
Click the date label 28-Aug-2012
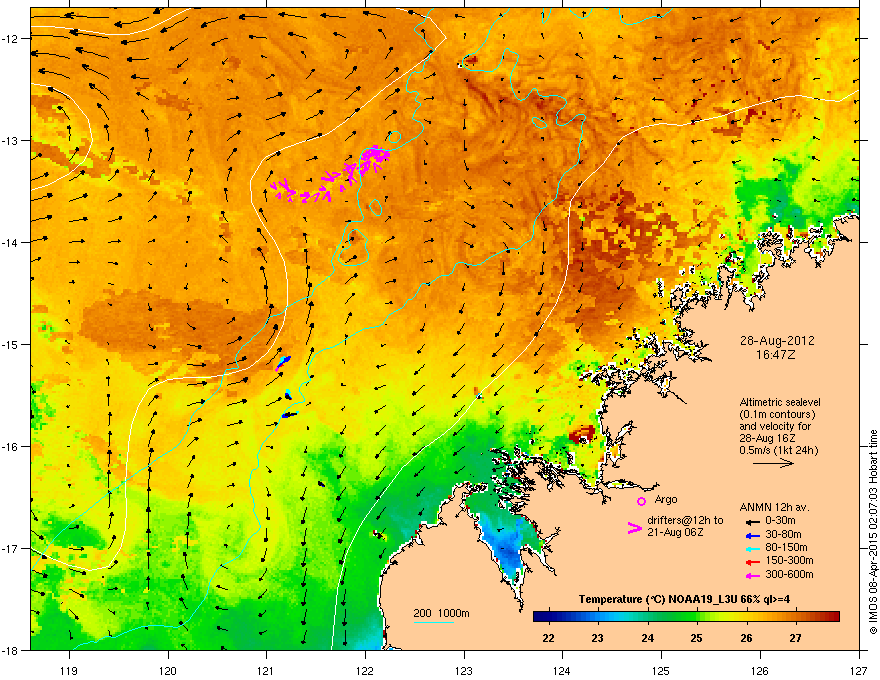(x=777, y=341)
